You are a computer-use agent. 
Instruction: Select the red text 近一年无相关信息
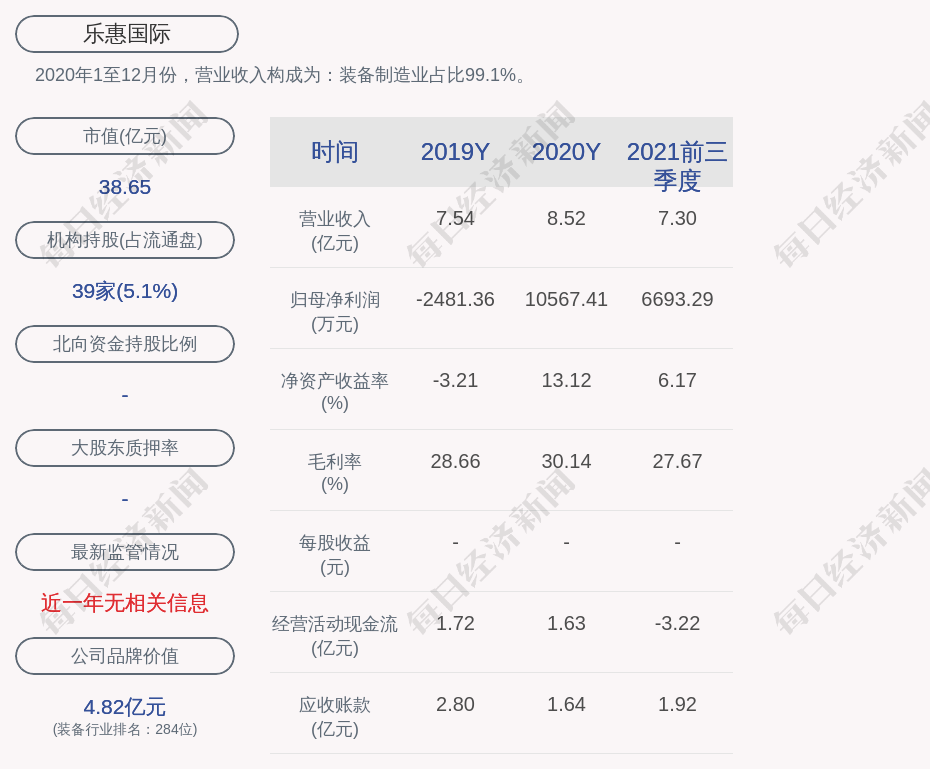125,603
